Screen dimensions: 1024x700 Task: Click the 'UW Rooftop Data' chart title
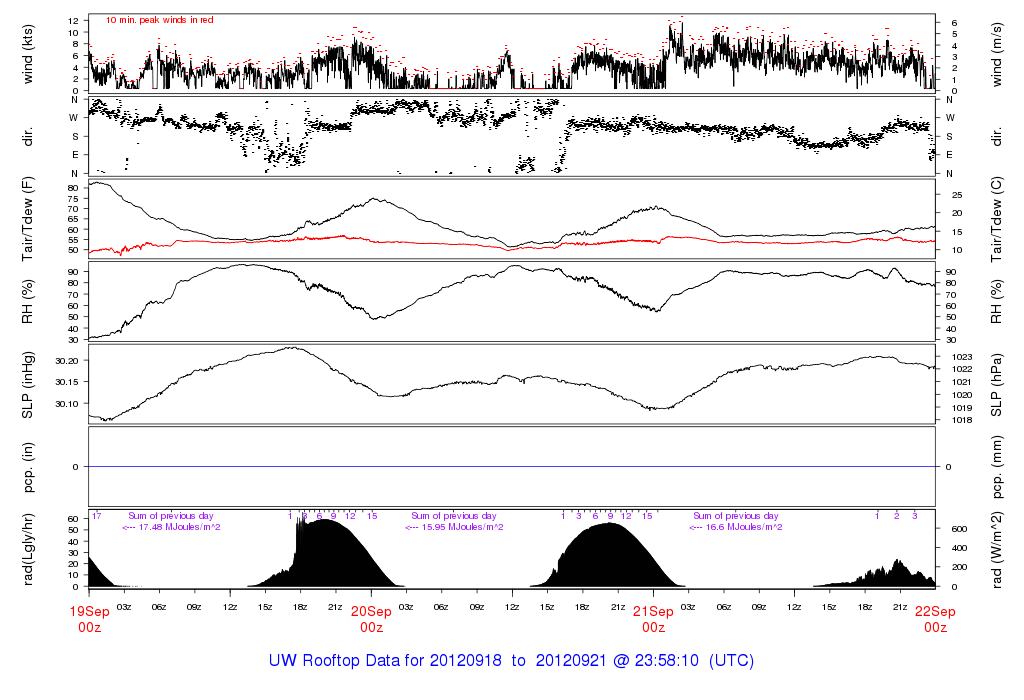[x=511, y=661]
